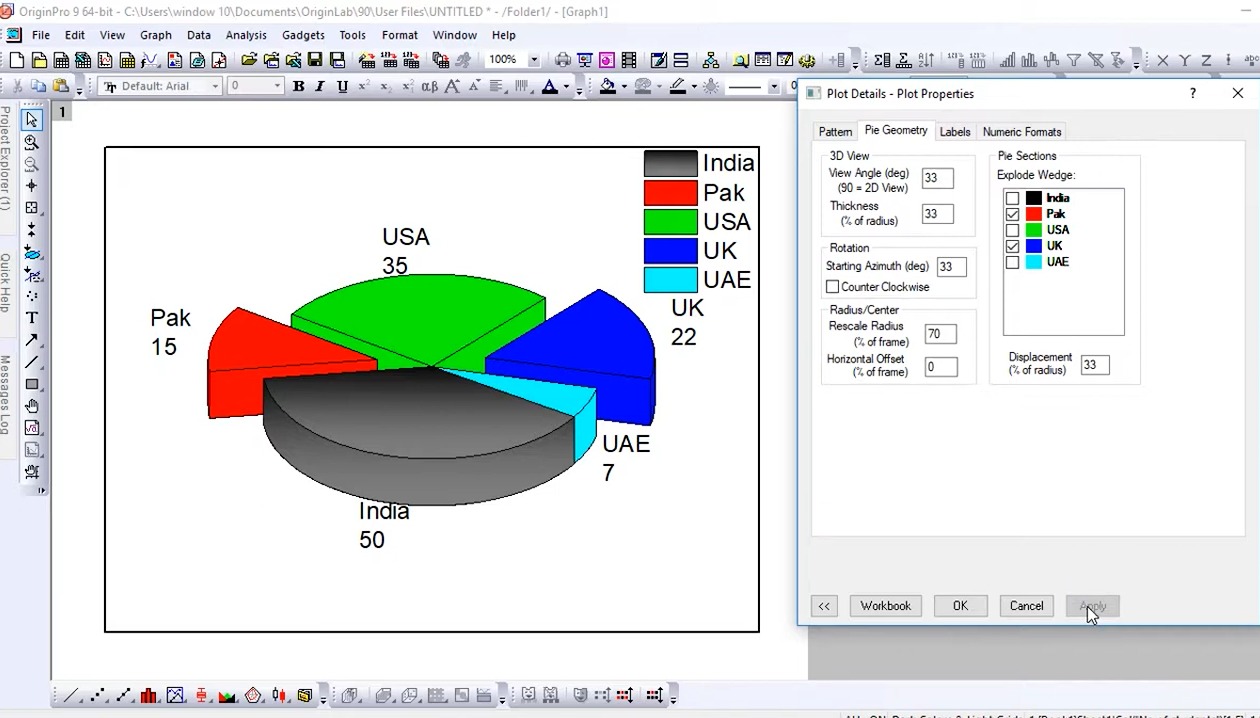
Task: Expand the font color dropdown arrow
Action: coord(566,87)
